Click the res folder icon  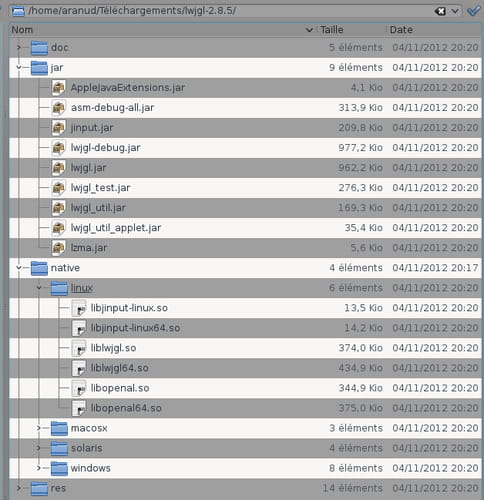39,488
